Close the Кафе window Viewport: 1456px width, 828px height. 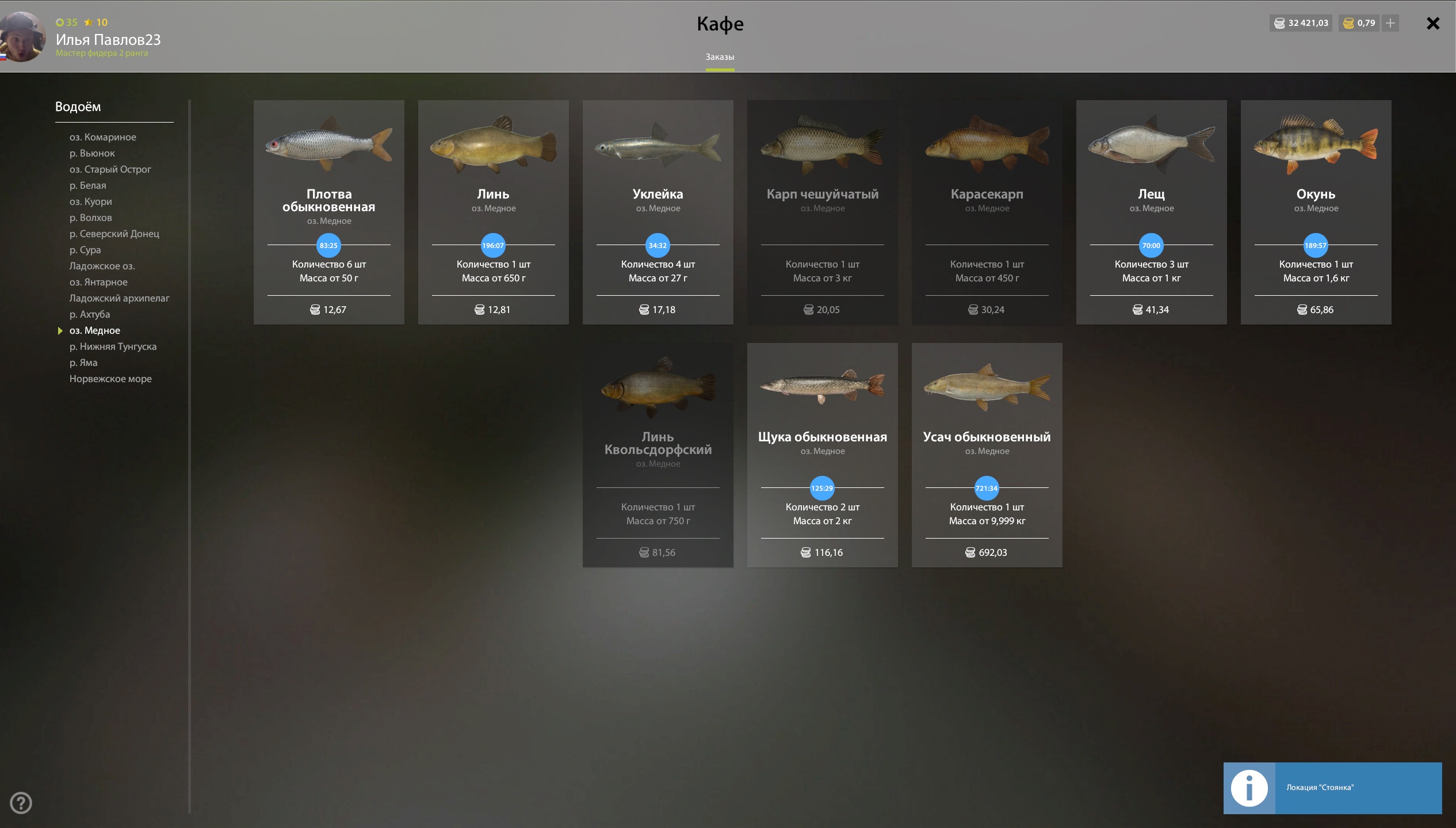(1433, 23)
